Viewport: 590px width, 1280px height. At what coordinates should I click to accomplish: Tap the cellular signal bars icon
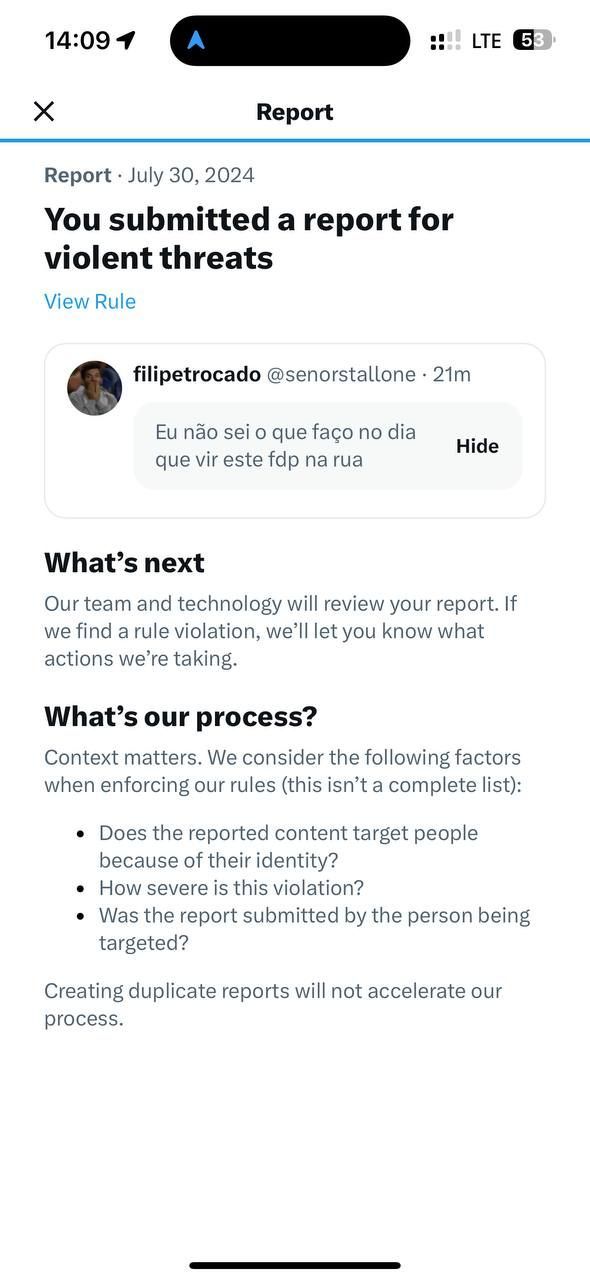click(445, 41)
